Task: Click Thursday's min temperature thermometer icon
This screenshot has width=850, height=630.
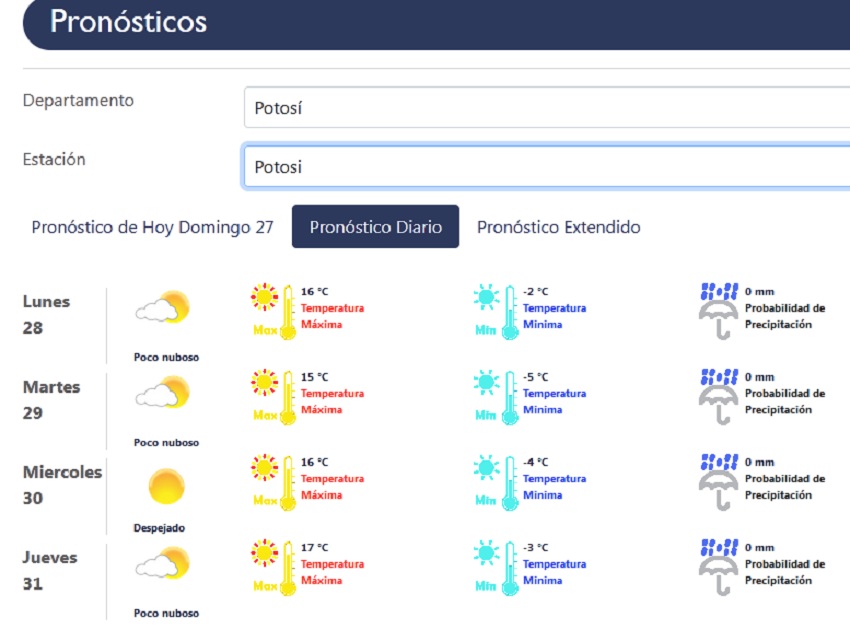Action: (x=496, y=567)
